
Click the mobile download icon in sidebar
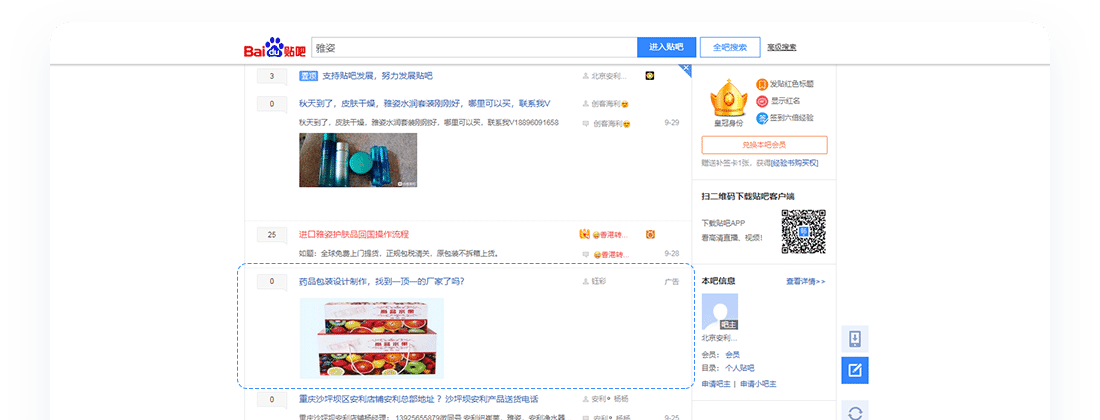[x=855, y=338]
